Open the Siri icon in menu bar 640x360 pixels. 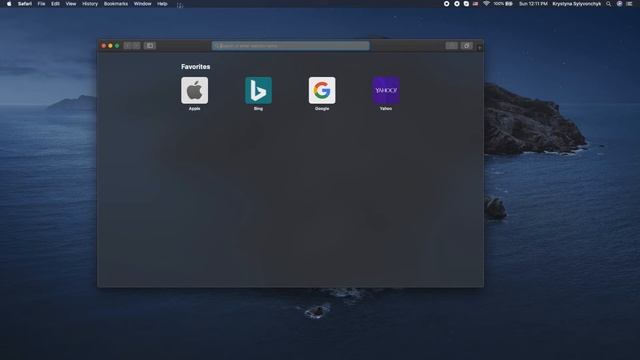click(x=619, y=4)
